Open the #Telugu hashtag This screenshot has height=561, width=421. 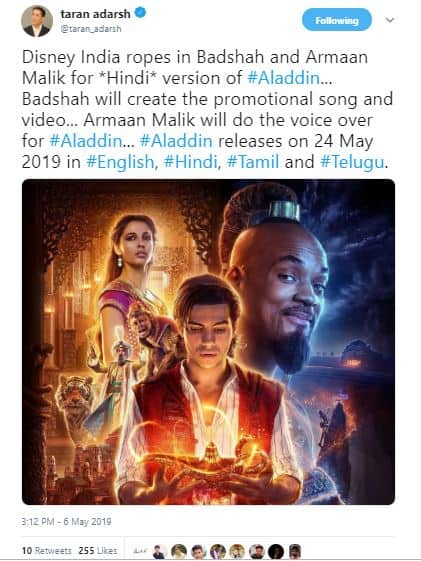point(352,161)
